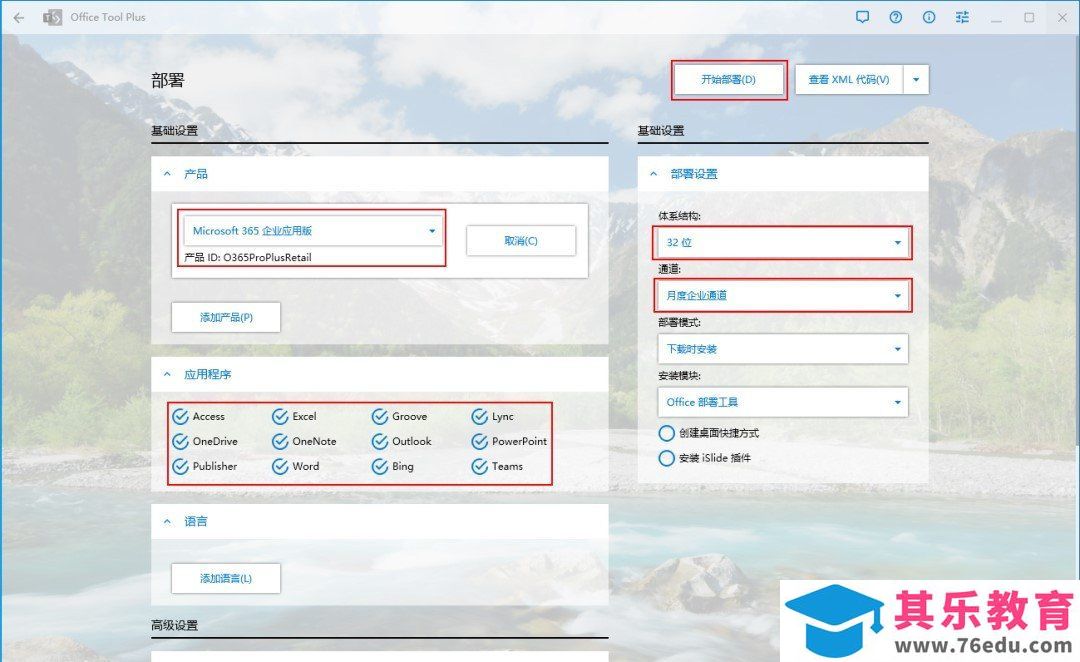Image resolution: width=1080 pixels, height=662 pixels.
Task: Go back using the arrow icon
Action: tap(19, 17)
